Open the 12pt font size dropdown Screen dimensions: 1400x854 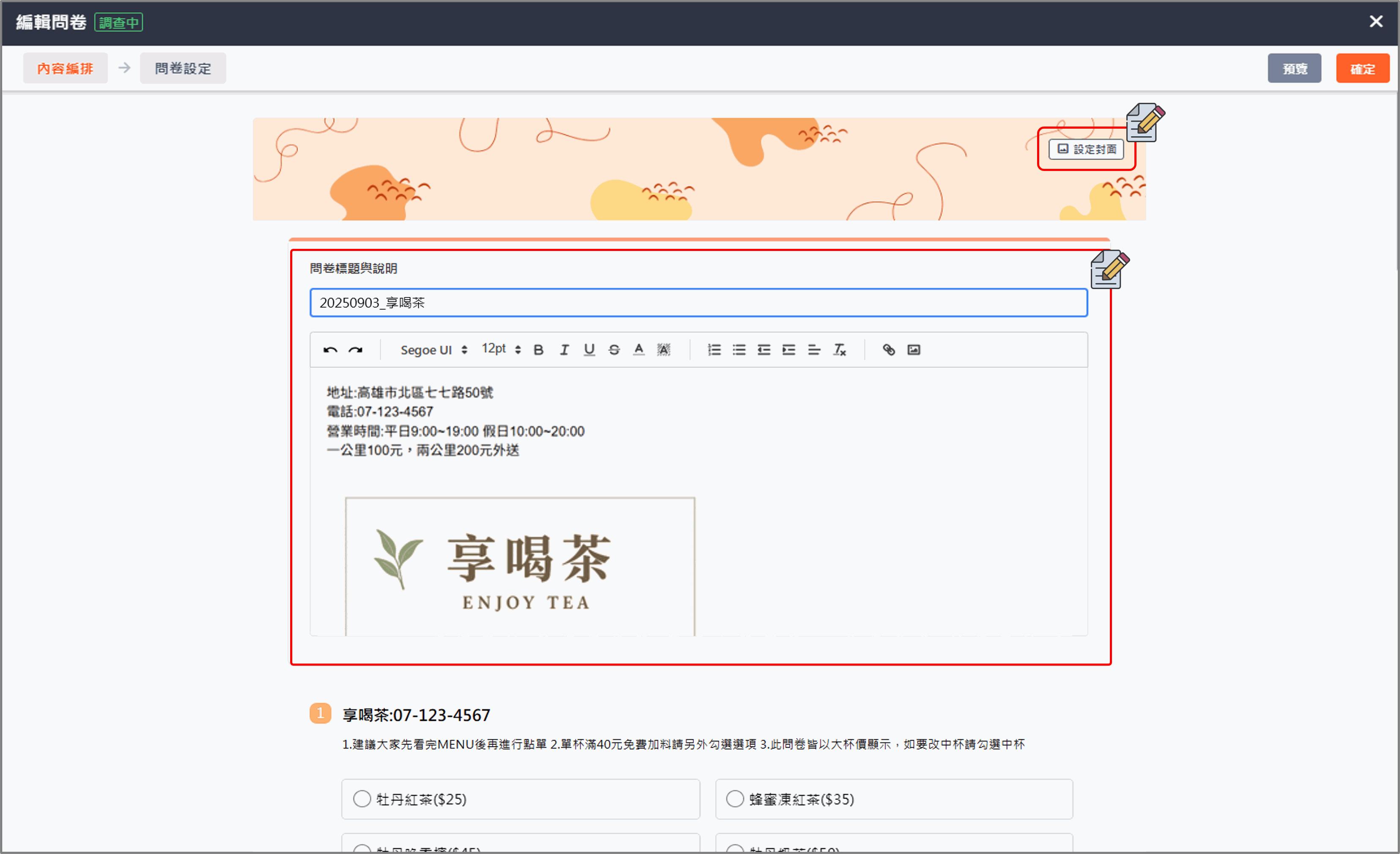[x=501, y=349]
